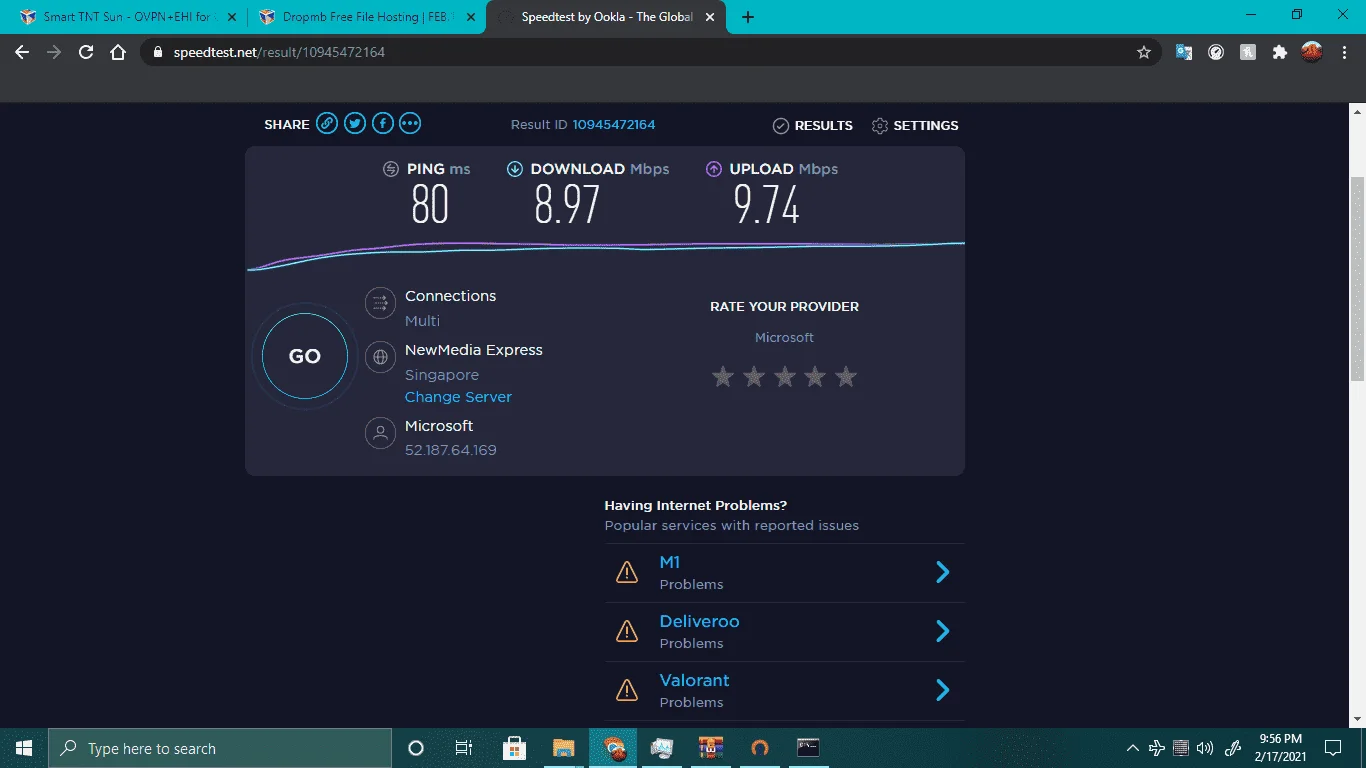This screenshot has height=768, width=1366.
Task: Open the Extensions puzzle menu
Action: (1280, 53)
